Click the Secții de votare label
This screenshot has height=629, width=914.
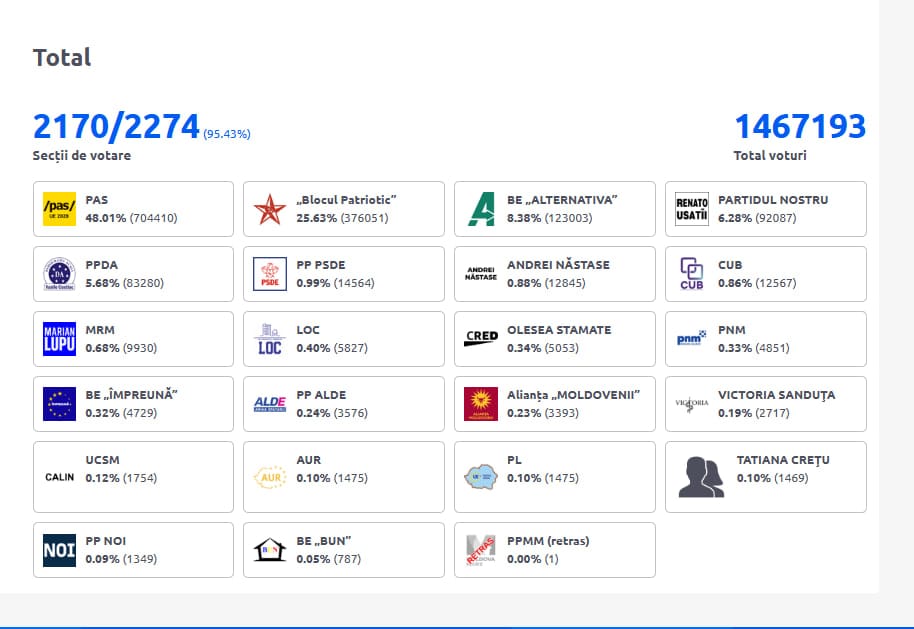coord(82,156)
